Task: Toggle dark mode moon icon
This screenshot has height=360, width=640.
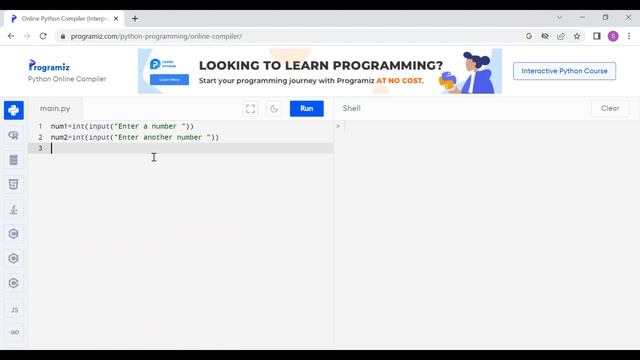Action: click(274, 109)
